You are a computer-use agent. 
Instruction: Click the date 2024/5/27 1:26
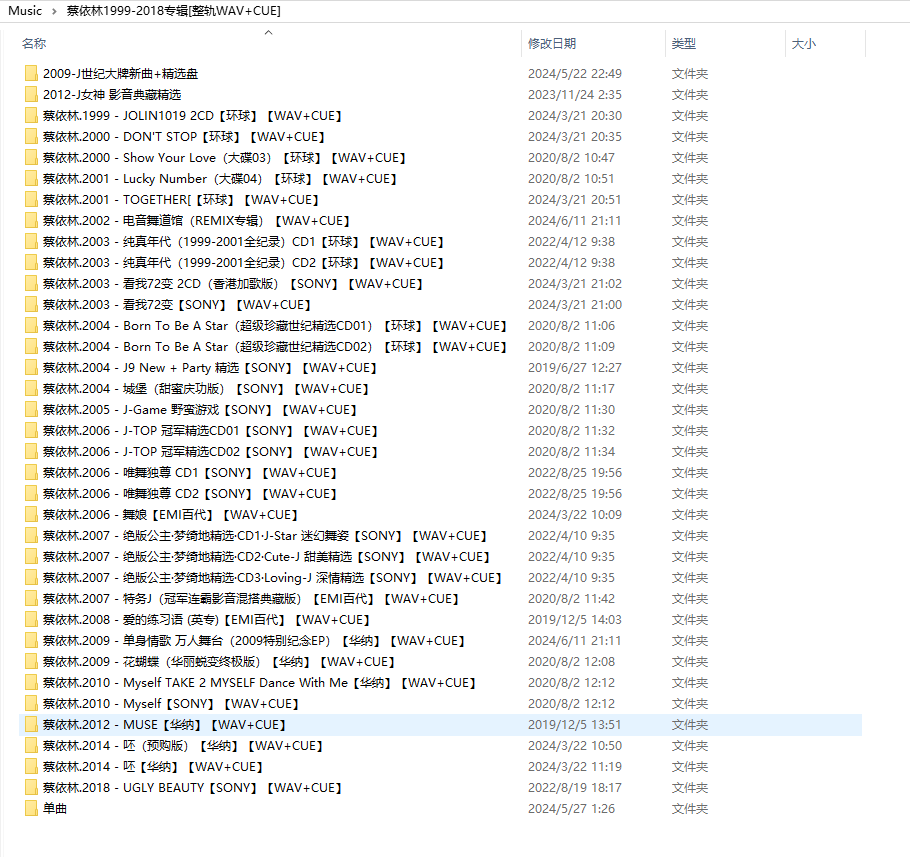571,809
